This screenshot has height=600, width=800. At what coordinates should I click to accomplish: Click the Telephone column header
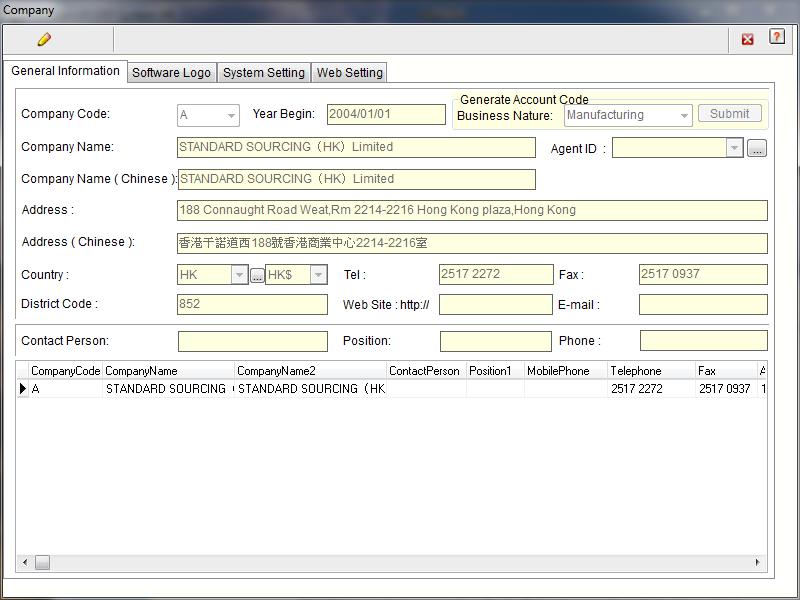[x=651, y=371]
